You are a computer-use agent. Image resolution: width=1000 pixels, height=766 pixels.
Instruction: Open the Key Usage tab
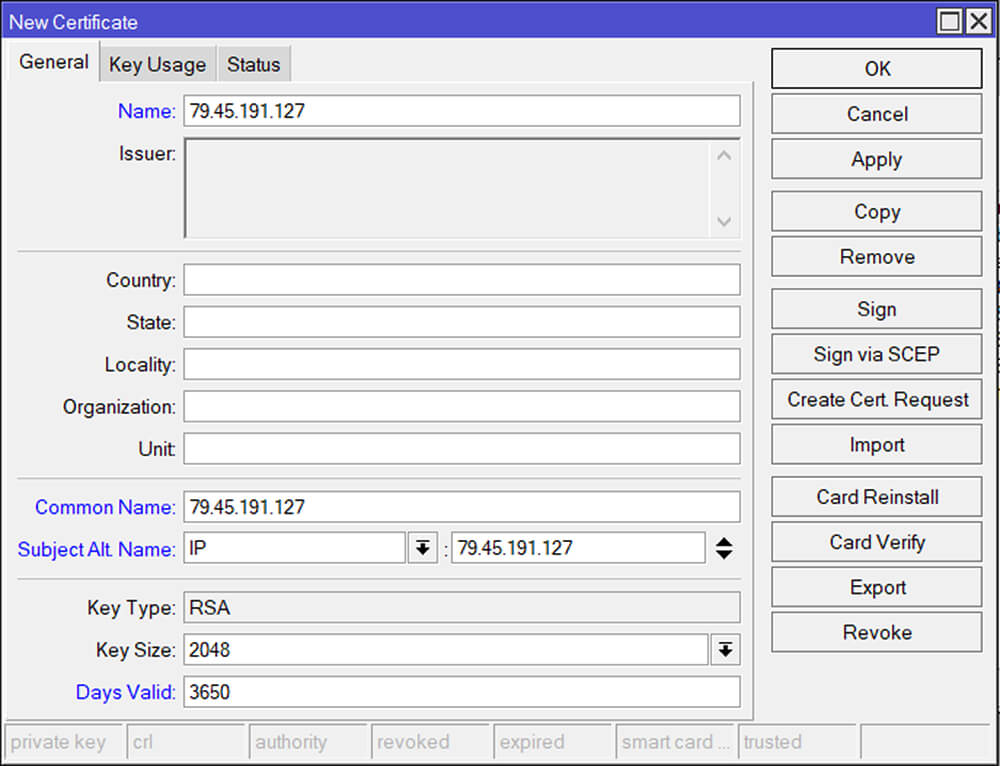tap(158, 64)
